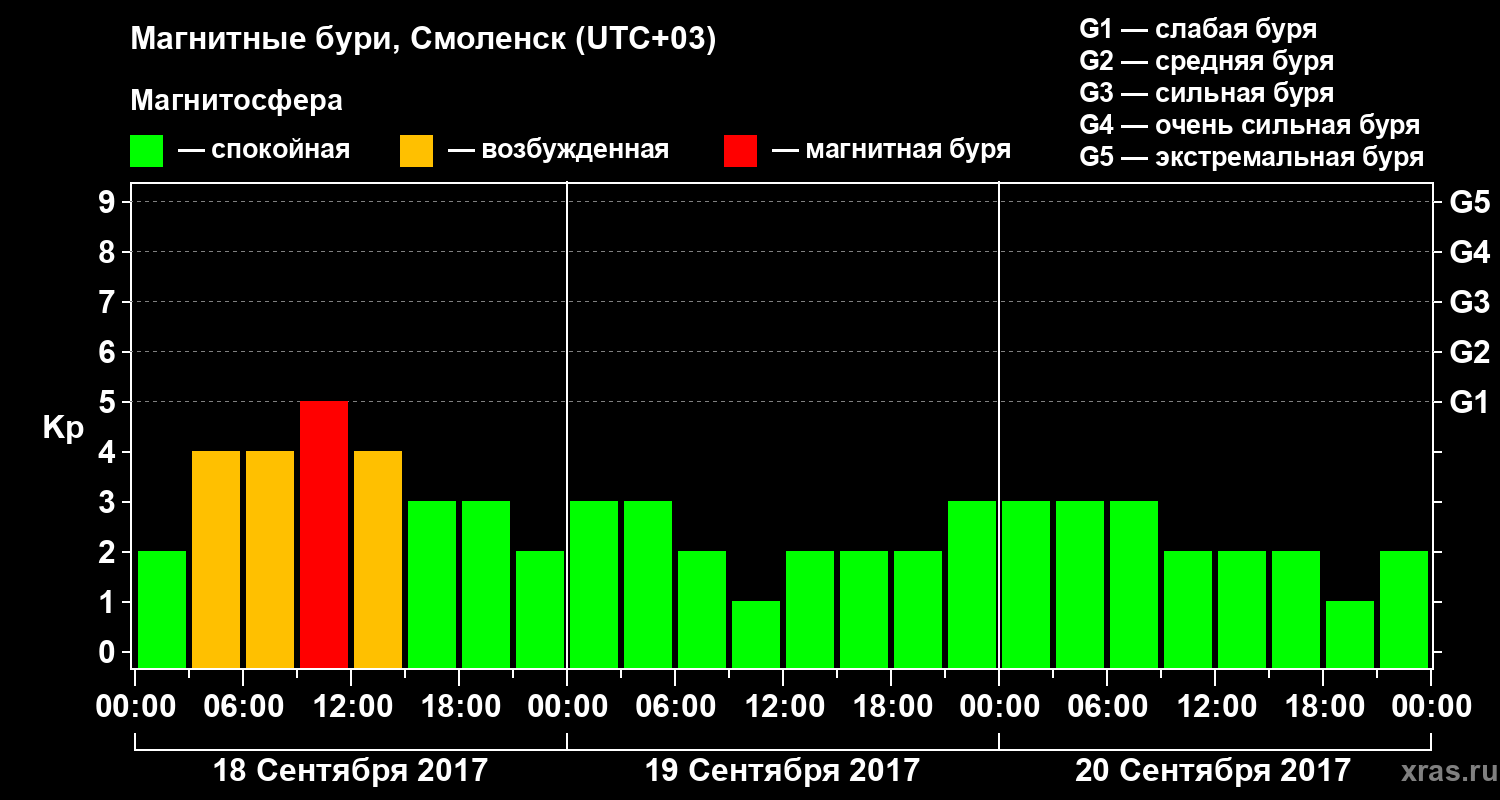The width and height of the screenshot is (1500, 800).
Task: Click the '20 Сентября 2017' date label
Action: [1213, 770]
